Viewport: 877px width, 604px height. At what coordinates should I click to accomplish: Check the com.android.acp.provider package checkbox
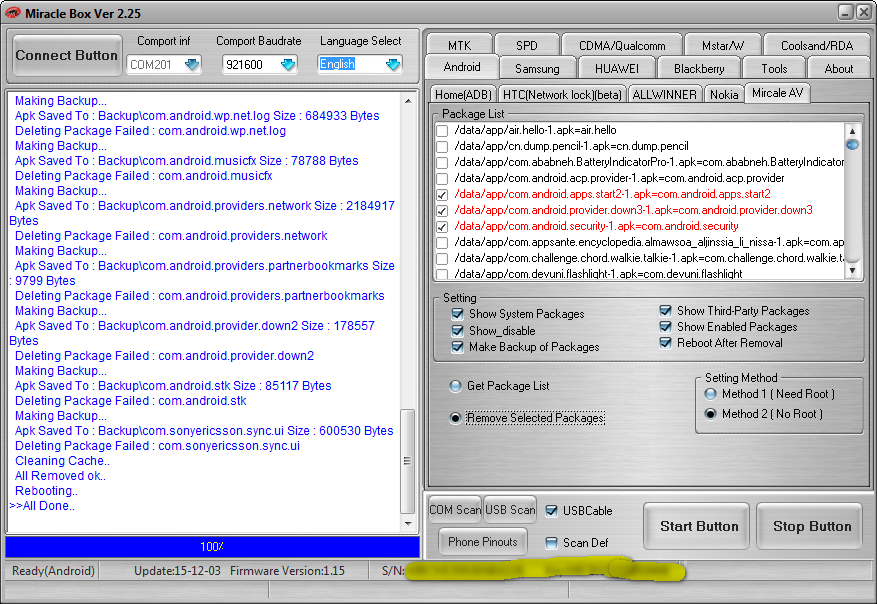click(x=442, y=178)
